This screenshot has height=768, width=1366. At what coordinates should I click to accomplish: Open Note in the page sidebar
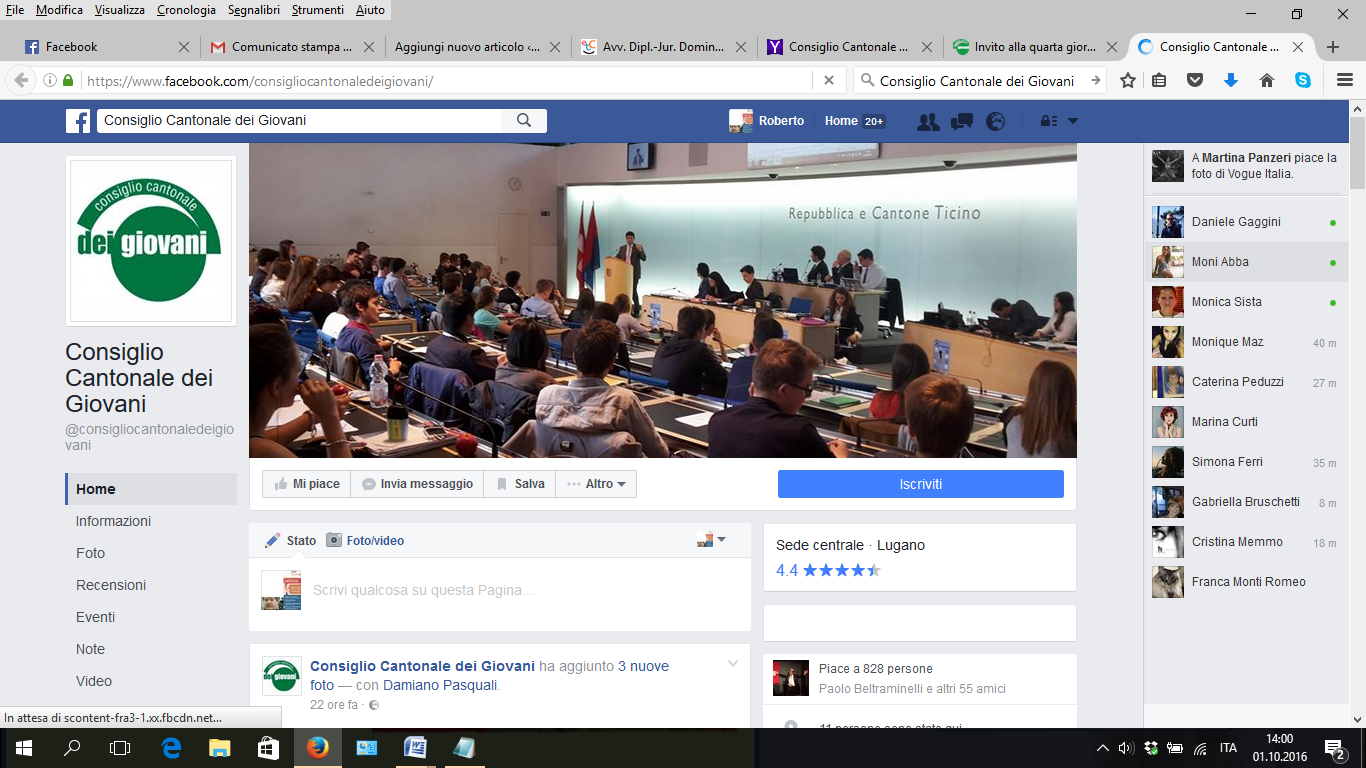(90, 649)
